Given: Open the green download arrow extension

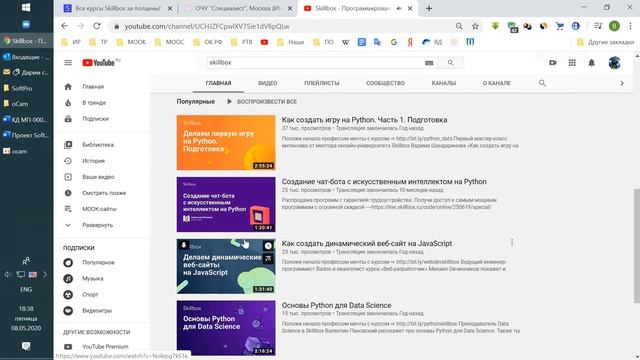Looking at the screenshot, I should click(495, 26).
